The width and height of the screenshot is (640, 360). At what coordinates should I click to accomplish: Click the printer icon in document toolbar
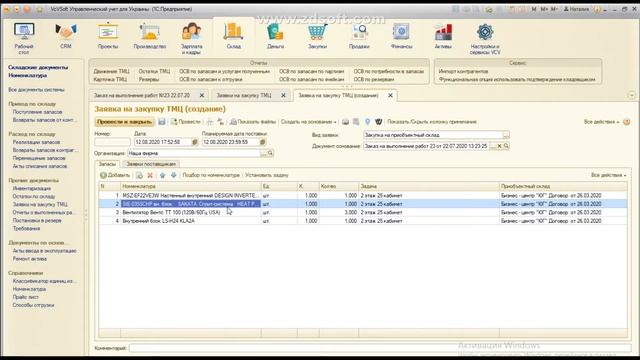tap(345, 122)
